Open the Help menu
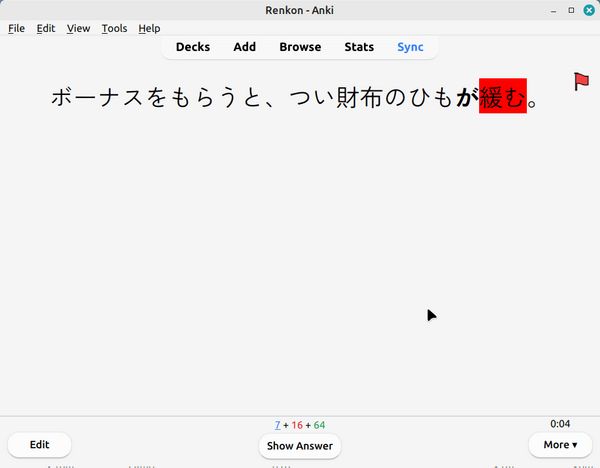 [149, 28]
